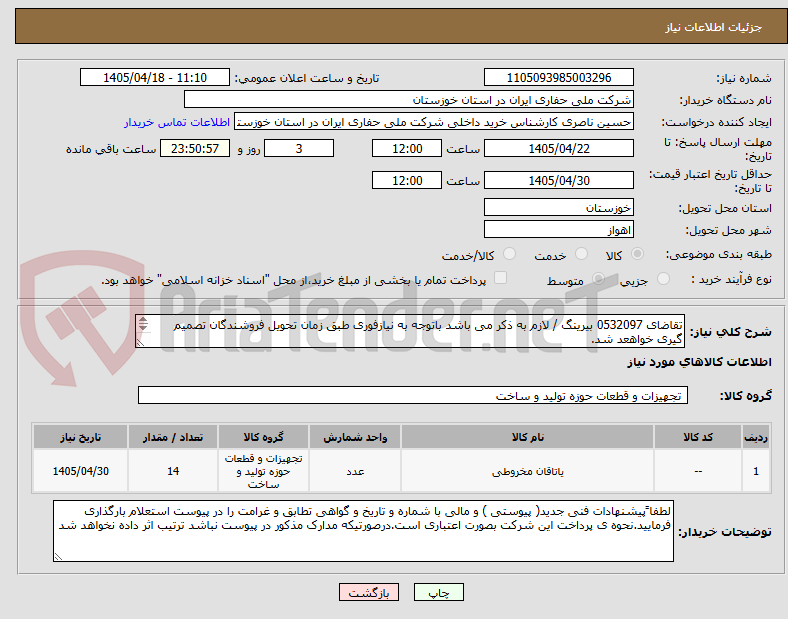Click the deadline time field next to 1405/04/22
The height and width of the screenshot is (619, 788).
407,149
